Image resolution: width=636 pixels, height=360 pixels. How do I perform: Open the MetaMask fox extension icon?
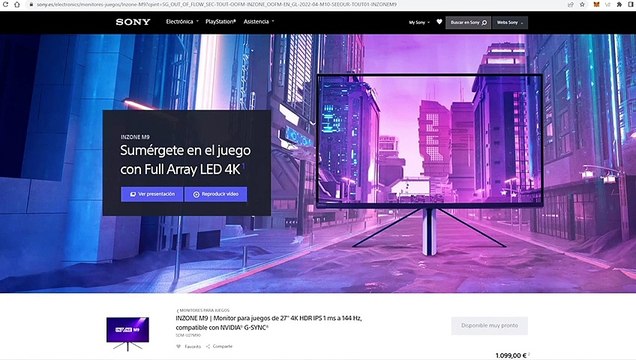(596, 4)
